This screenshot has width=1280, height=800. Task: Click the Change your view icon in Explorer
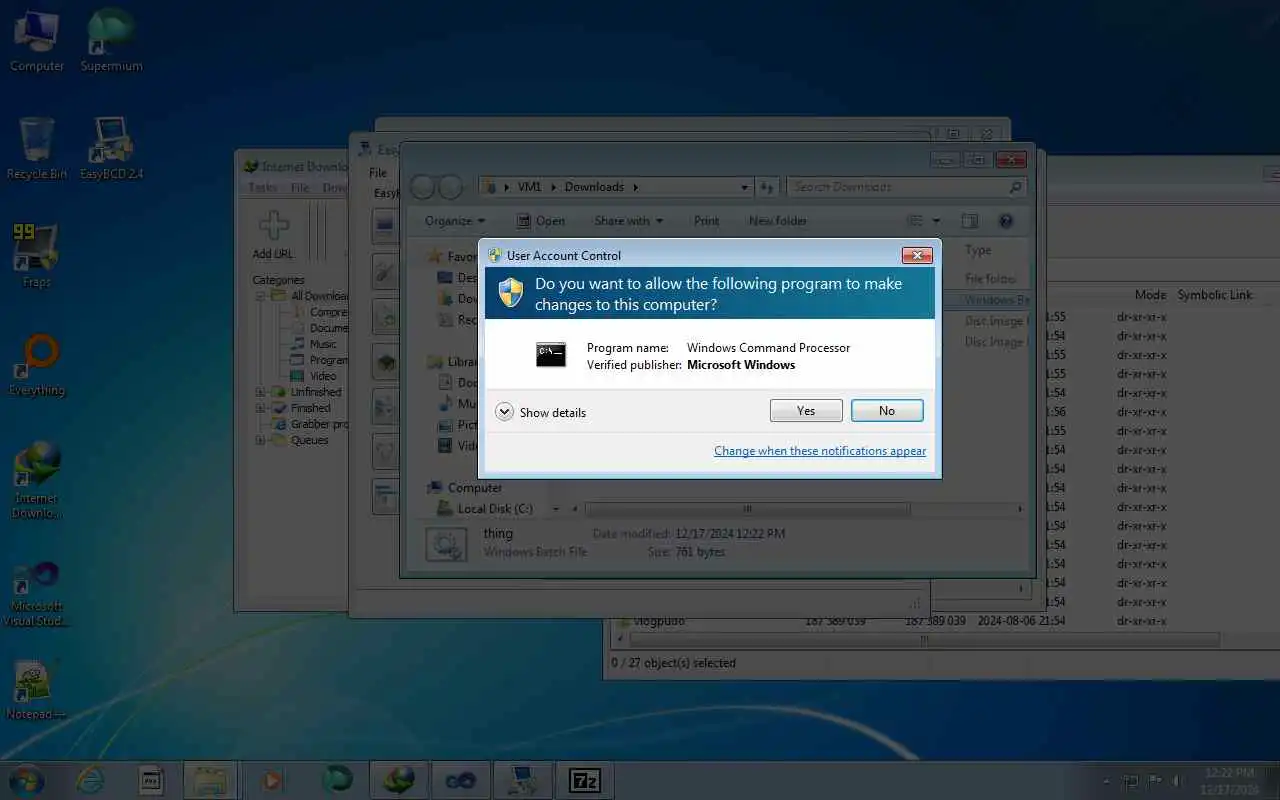pyautogui.click(x=914, y=221)
